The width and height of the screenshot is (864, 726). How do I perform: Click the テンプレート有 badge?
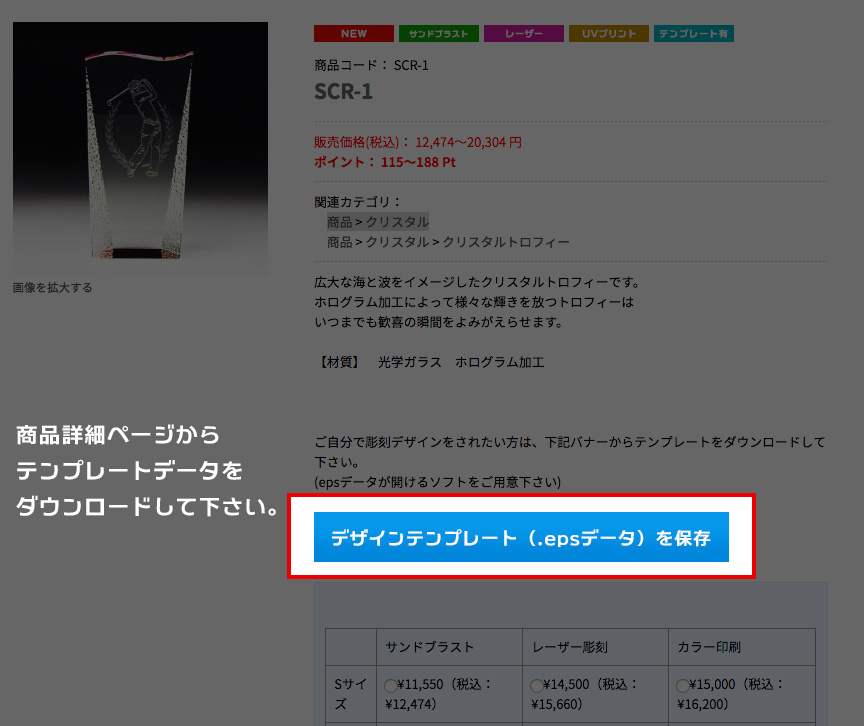[x=694, y=34]
